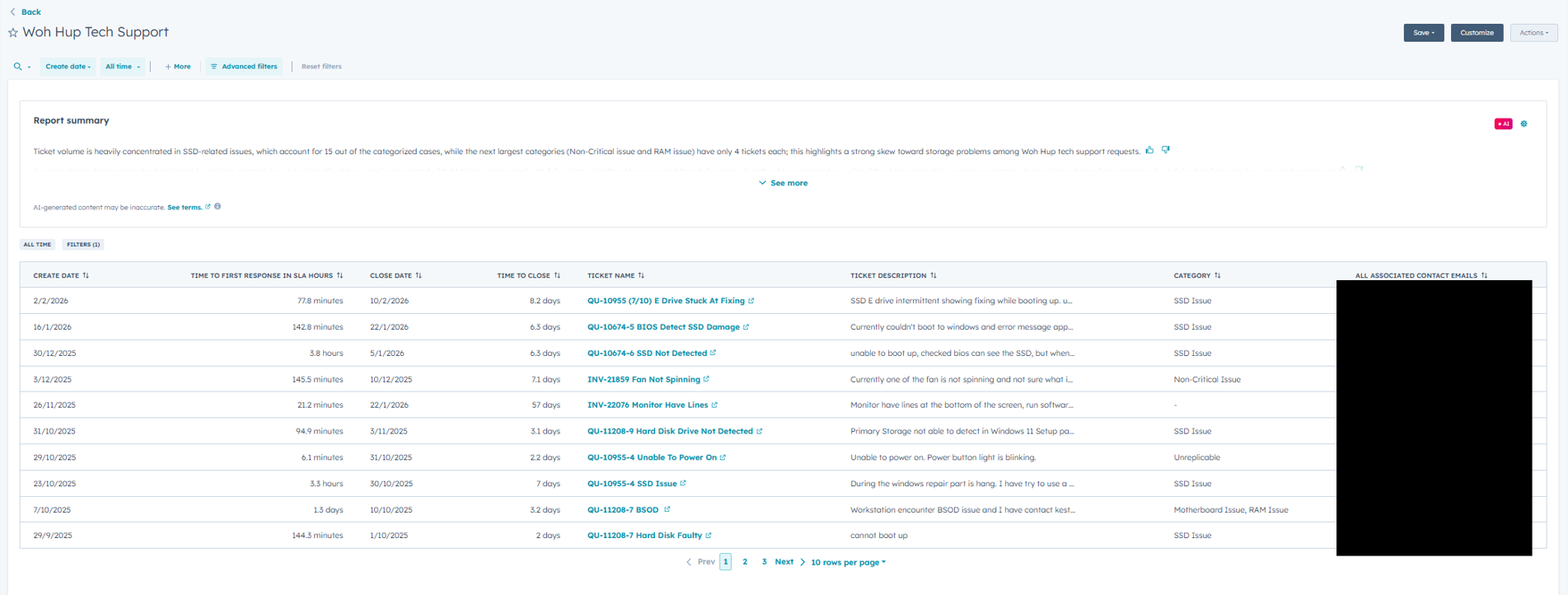Change the 10 rows per page setting
The image size is (1568, 595).
point(848,562)
